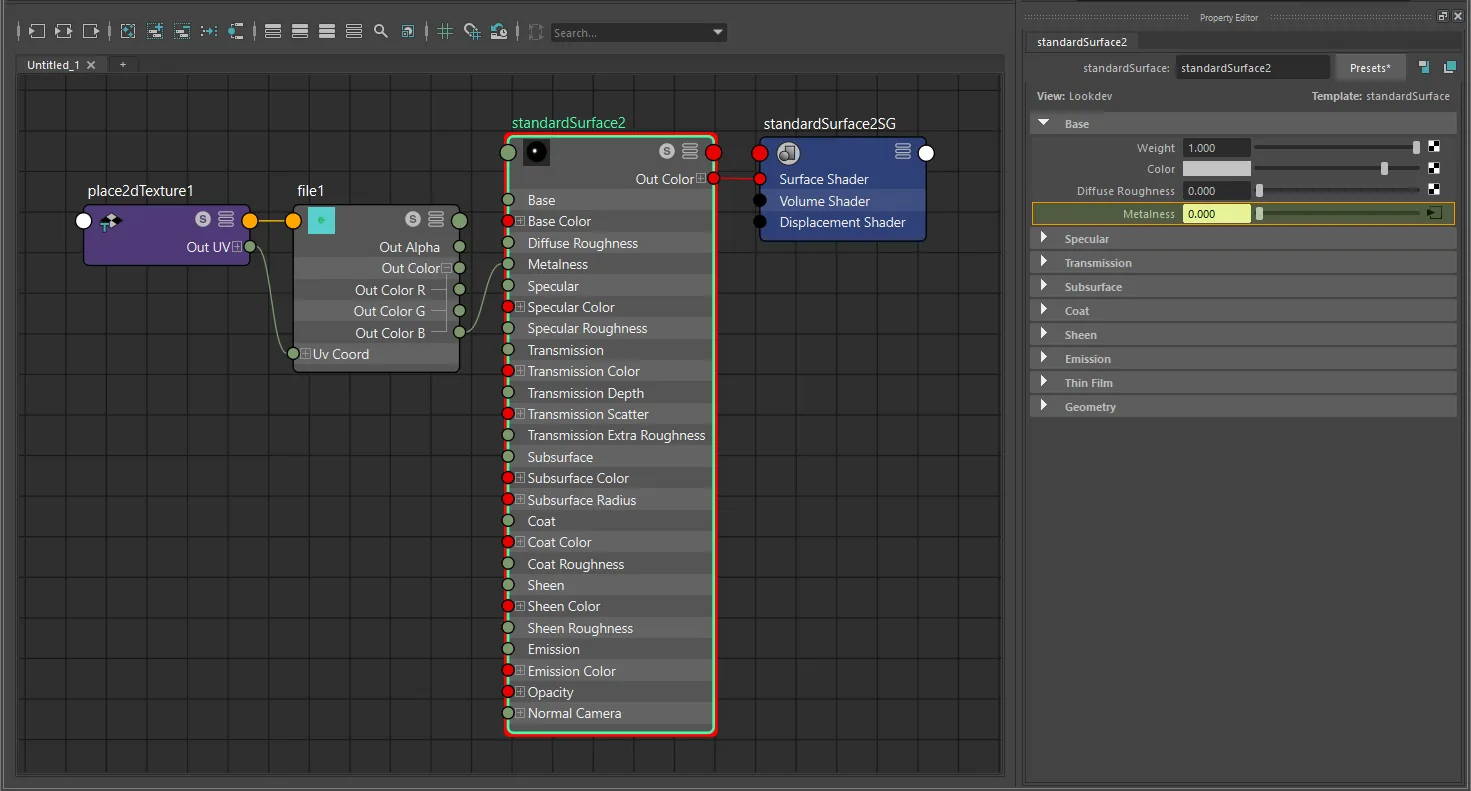Expand the Emission section
1471x791 pixels.
click(1044, 359)
